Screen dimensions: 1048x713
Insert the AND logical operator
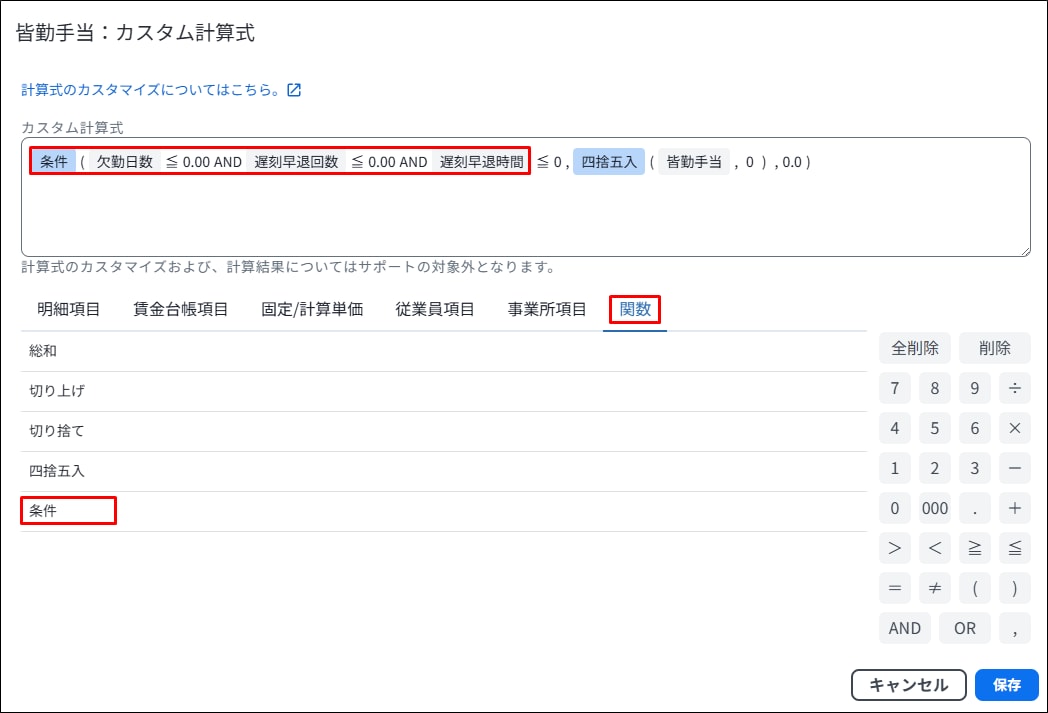(x=904, y=628)
